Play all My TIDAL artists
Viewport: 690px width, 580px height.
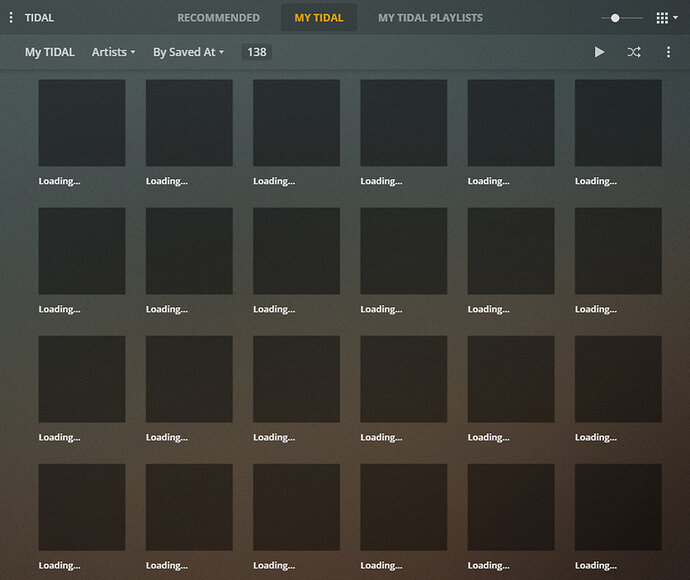click(x=599, y=52)
